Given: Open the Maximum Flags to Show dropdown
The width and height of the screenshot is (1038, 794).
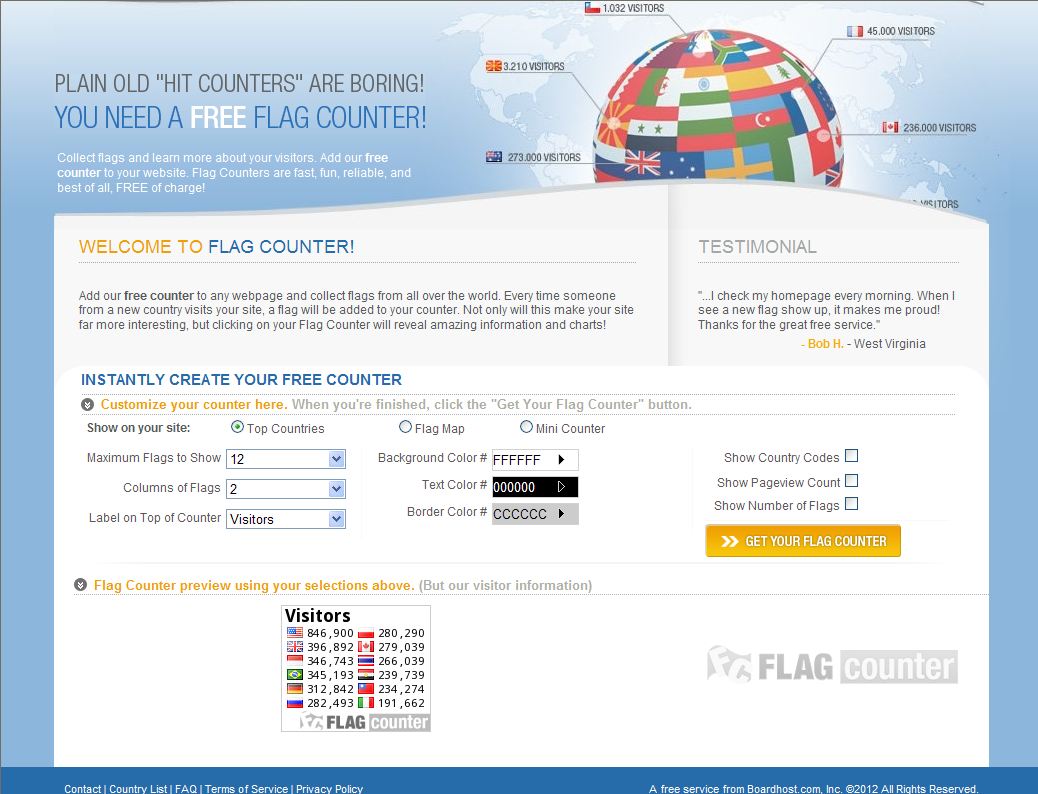Looking at the screenshot, I should [x=286, y=459].
